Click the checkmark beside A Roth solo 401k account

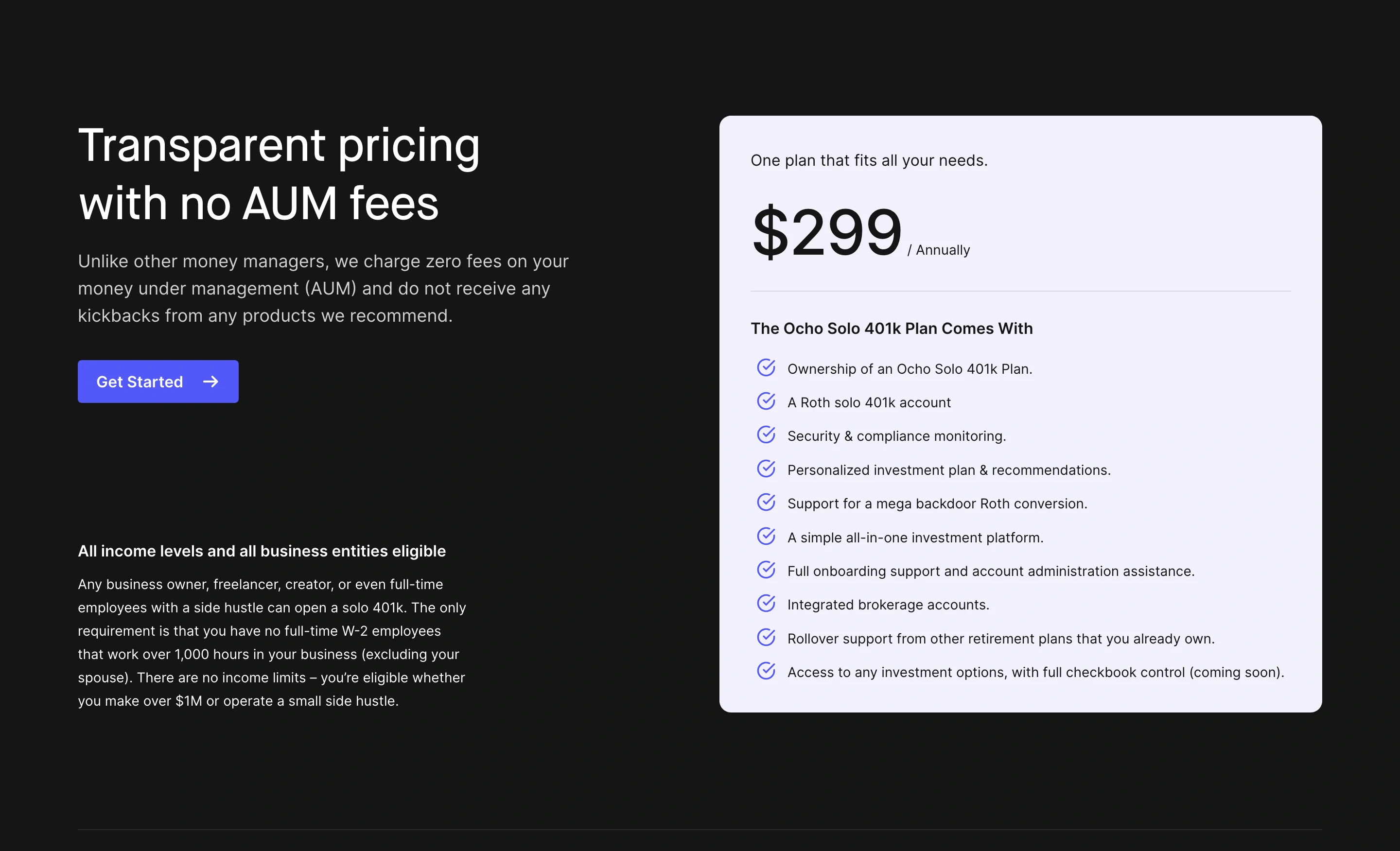(766, 401)
